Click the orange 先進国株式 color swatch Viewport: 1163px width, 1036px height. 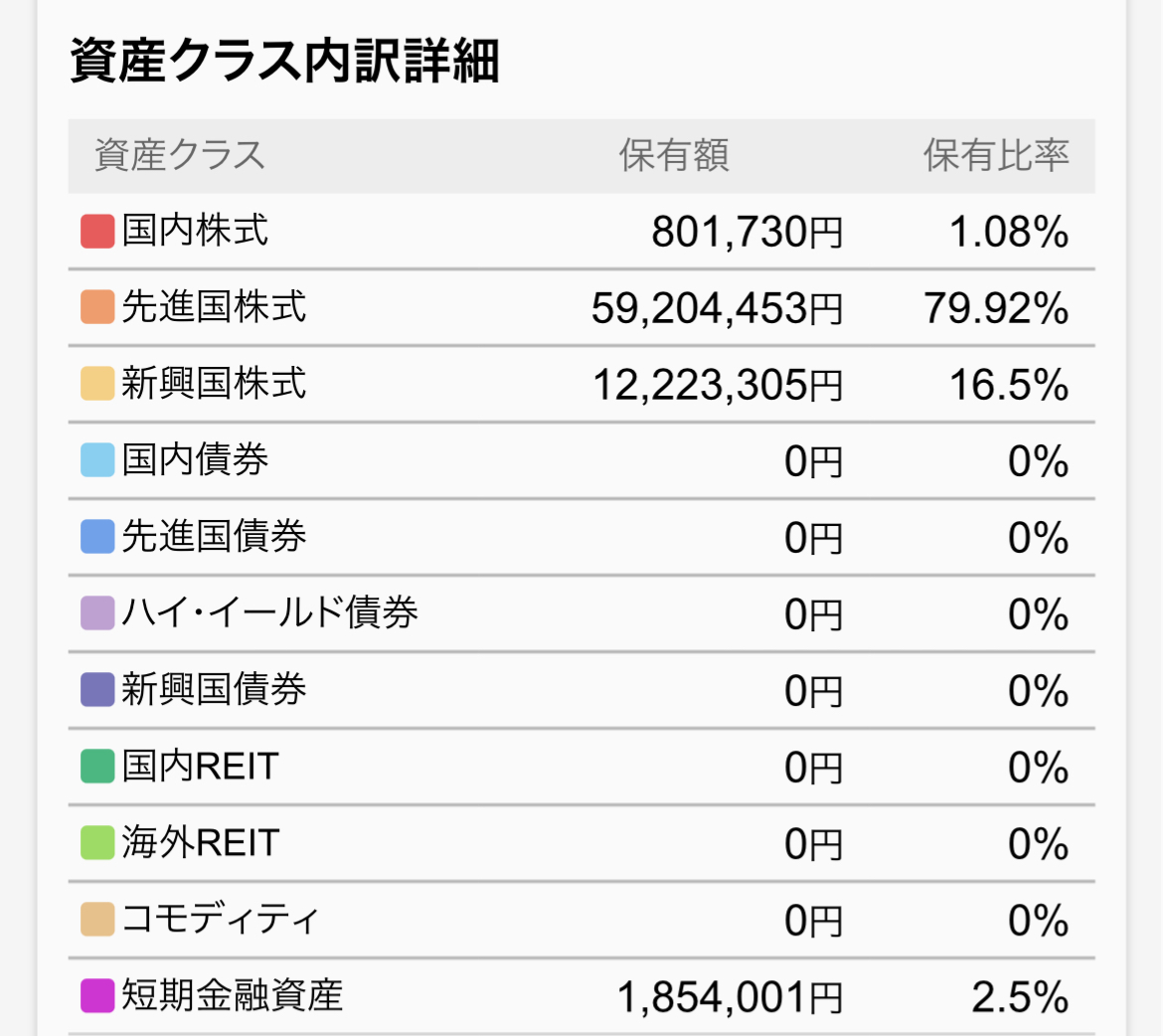(97, 307)
